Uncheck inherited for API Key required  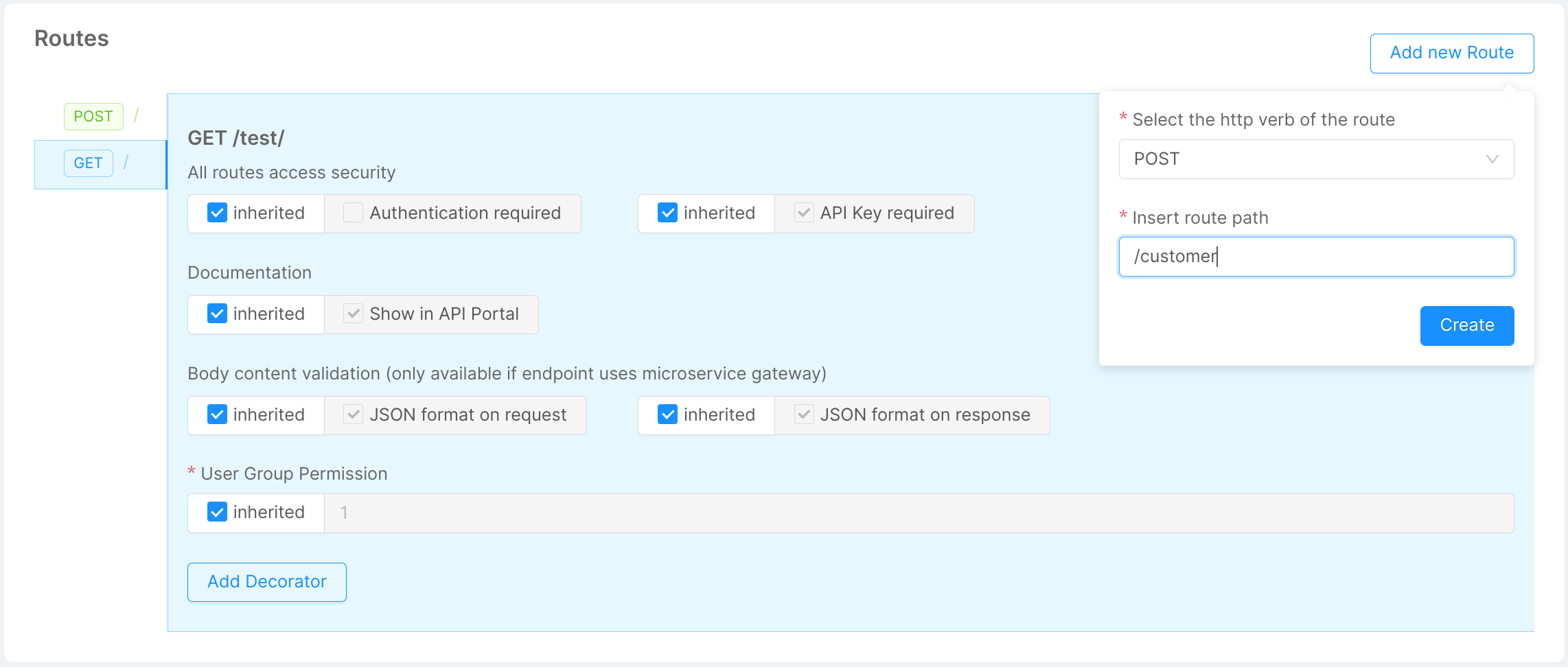point(667,213)
